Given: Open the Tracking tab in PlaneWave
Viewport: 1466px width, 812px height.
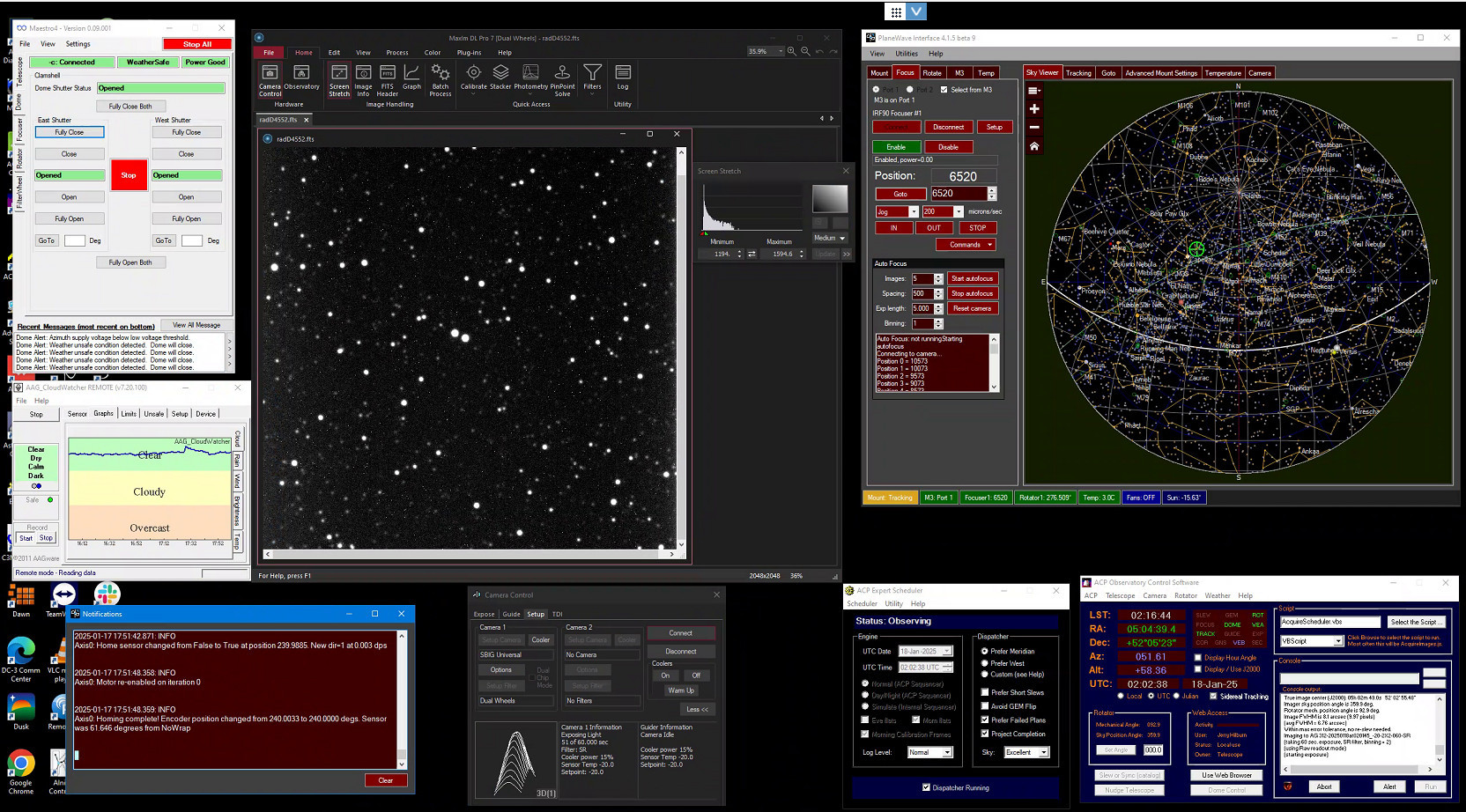Looking at the screenshot, I should (1078, 73).
